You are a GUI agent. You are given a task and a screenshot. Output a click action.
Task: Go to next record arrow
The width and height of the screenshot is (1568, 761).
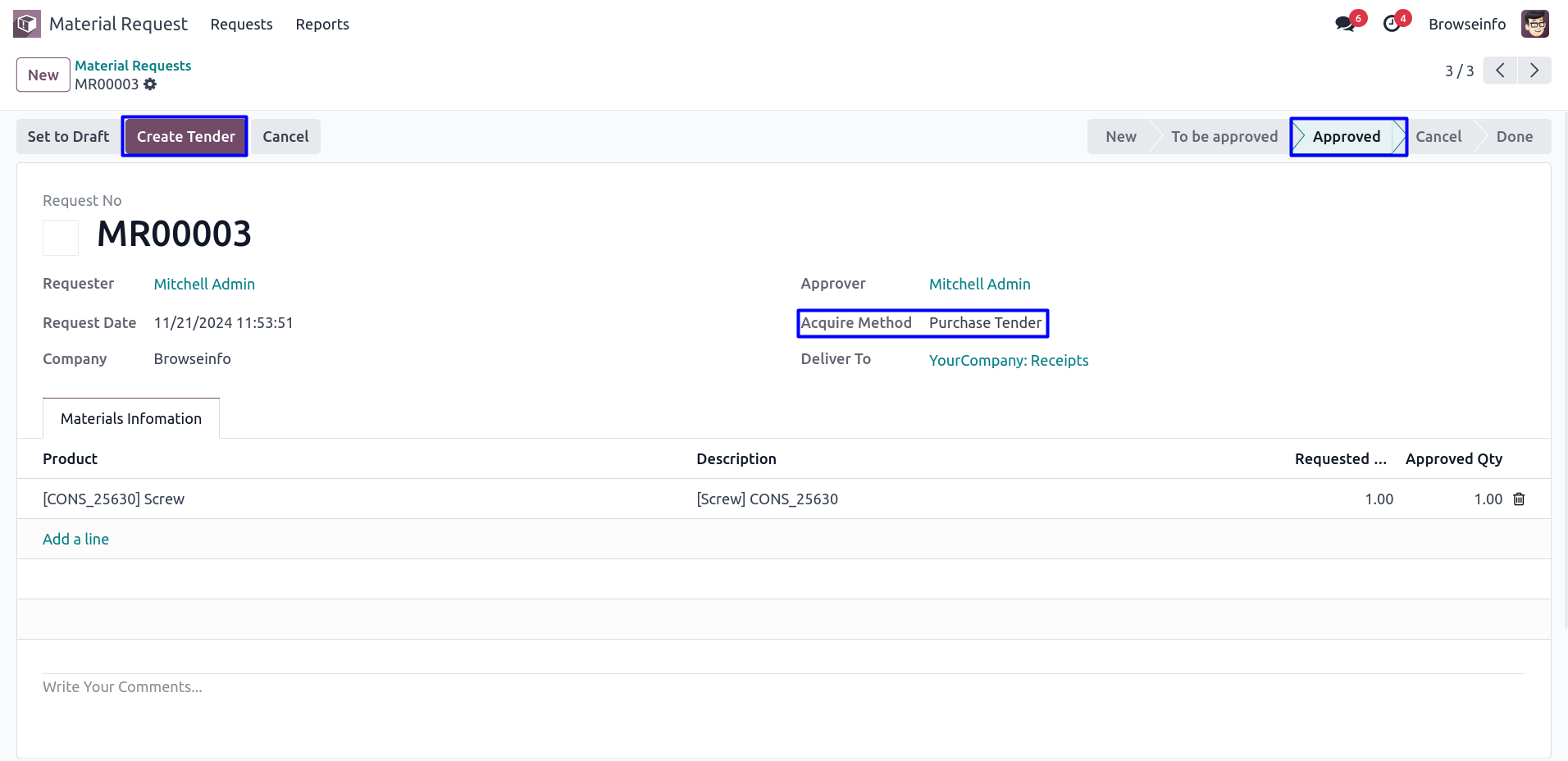click(x=1534, y=71)
